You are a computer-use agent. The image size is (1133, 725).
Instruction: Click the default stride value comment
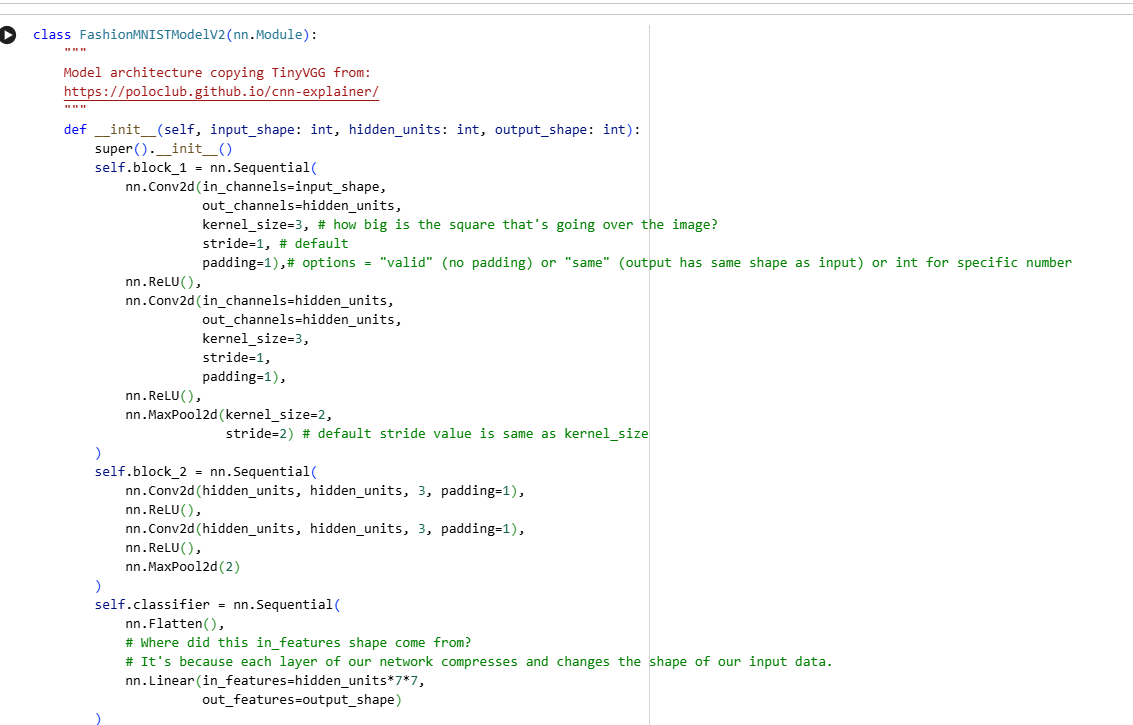pos(474,434)
